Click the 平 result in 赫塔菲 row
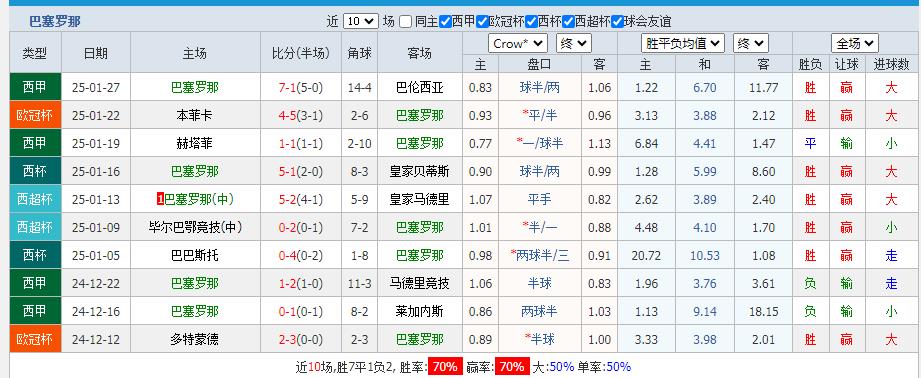This screenshot has height=378, width=921. coord(811,143)
